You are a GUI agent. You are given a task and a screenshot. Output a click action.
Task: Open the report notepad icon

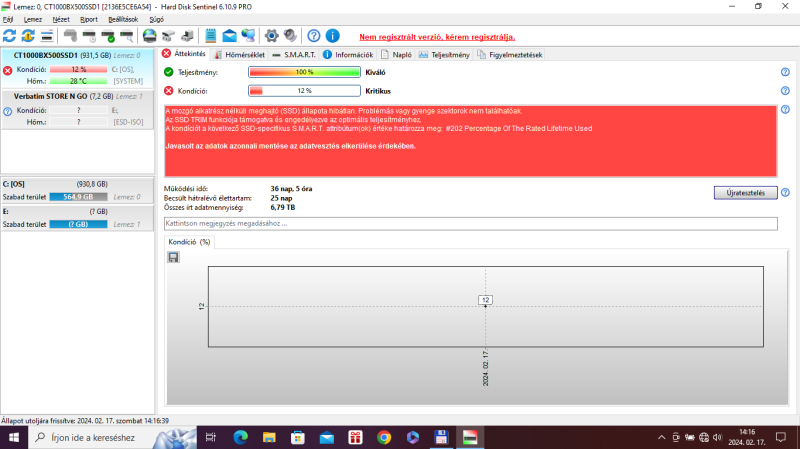click(x=210, y=36)
